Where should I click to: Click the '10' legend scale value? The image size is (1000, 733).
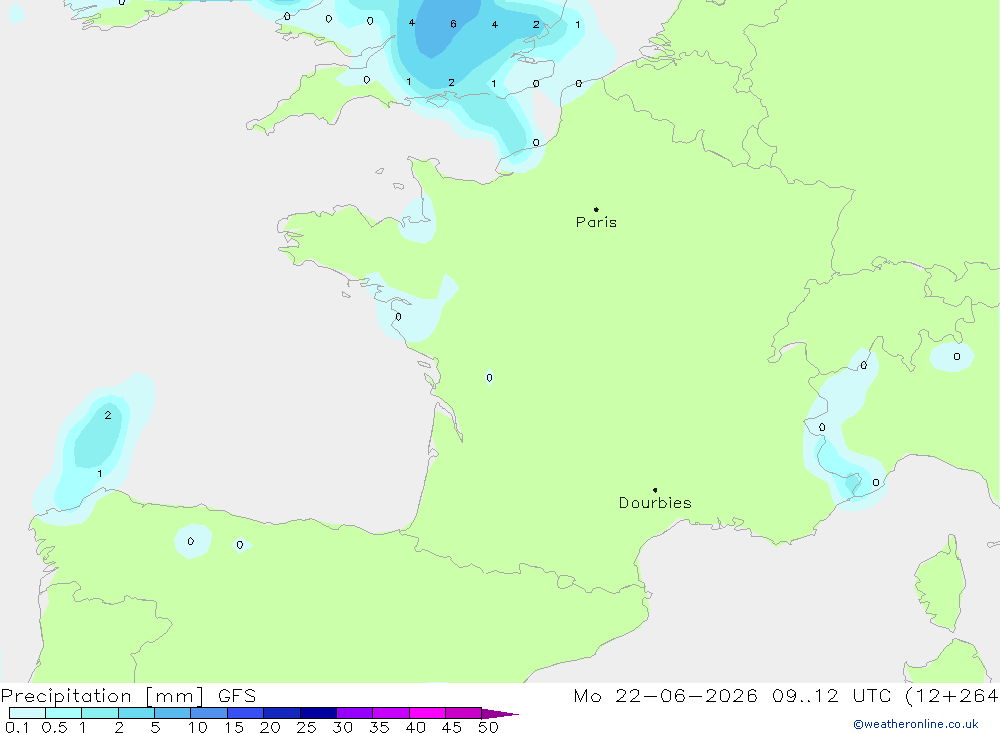coord(198,727)
